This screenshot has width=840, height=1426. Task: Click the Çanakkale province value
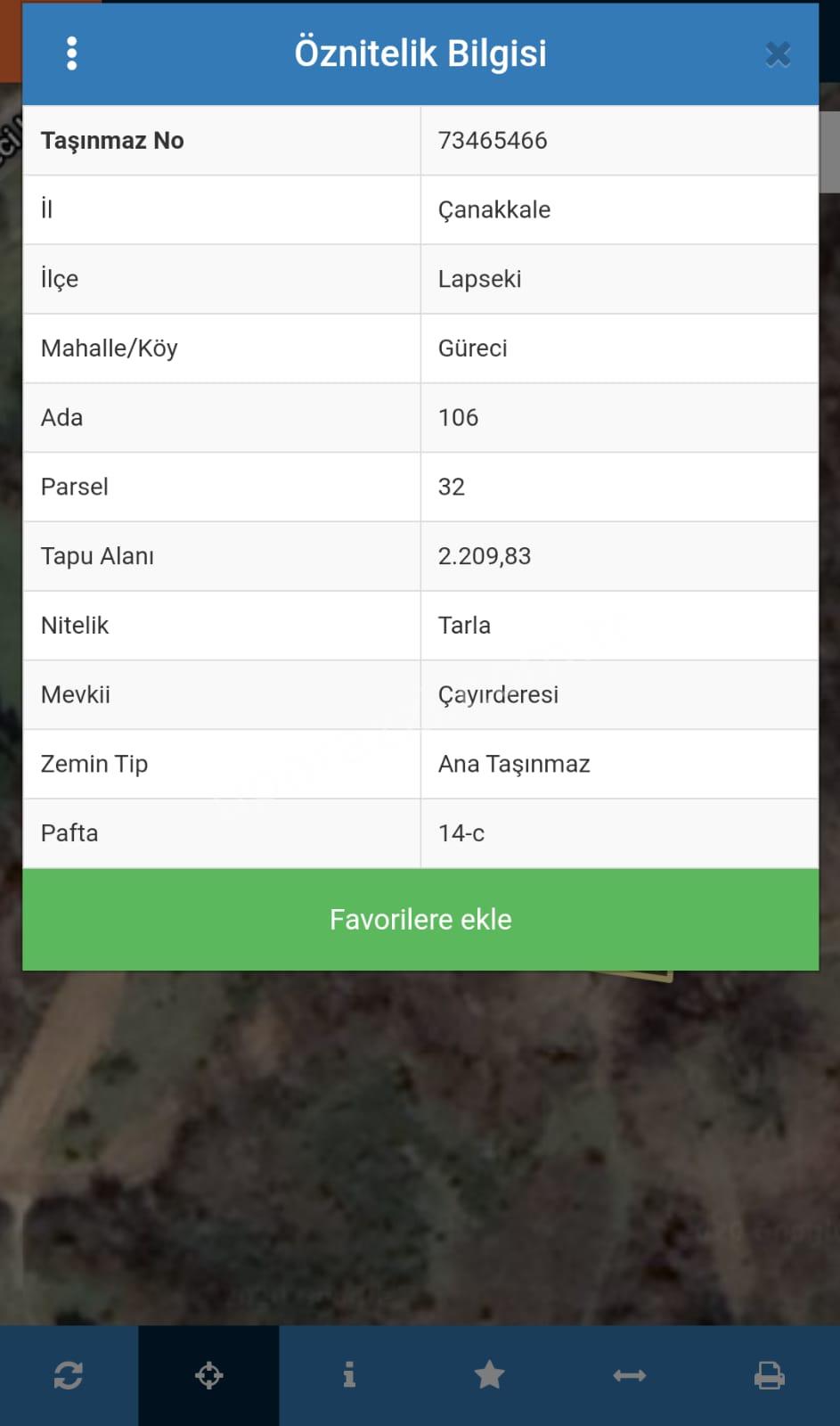494,210
